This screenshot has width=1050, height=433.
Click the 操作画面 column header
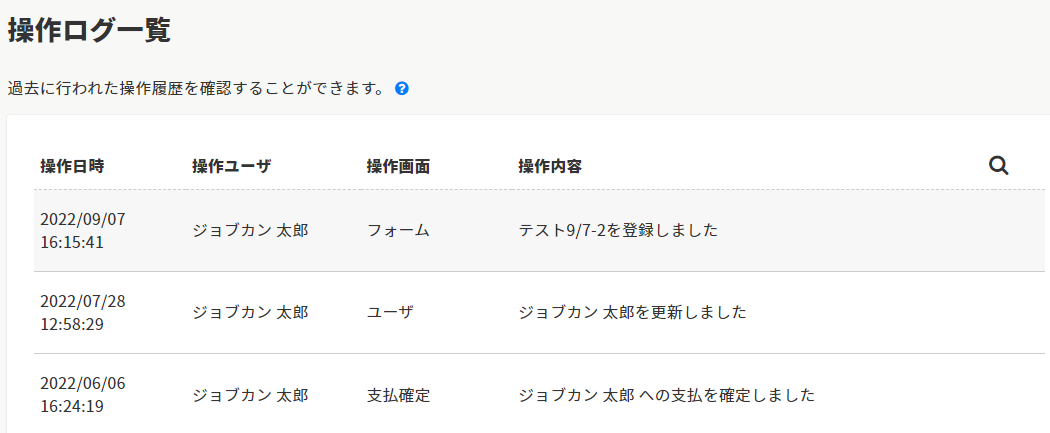pyautogui.click(x=398, y=166)
